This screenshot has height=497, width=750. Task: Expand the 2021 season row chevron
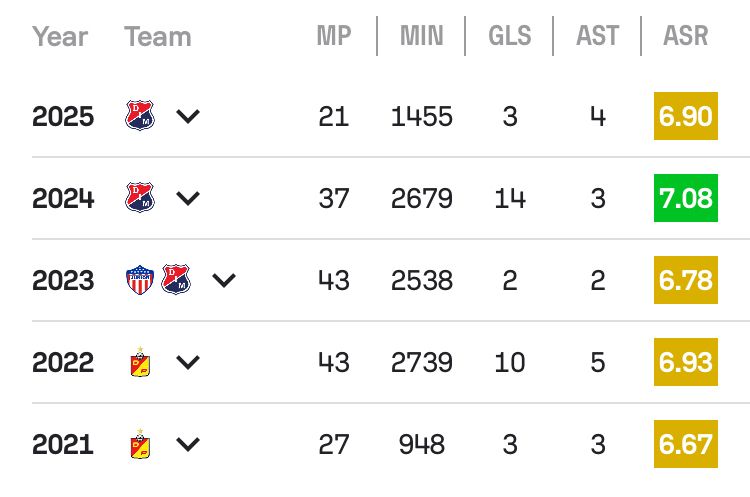coord(188,443)
